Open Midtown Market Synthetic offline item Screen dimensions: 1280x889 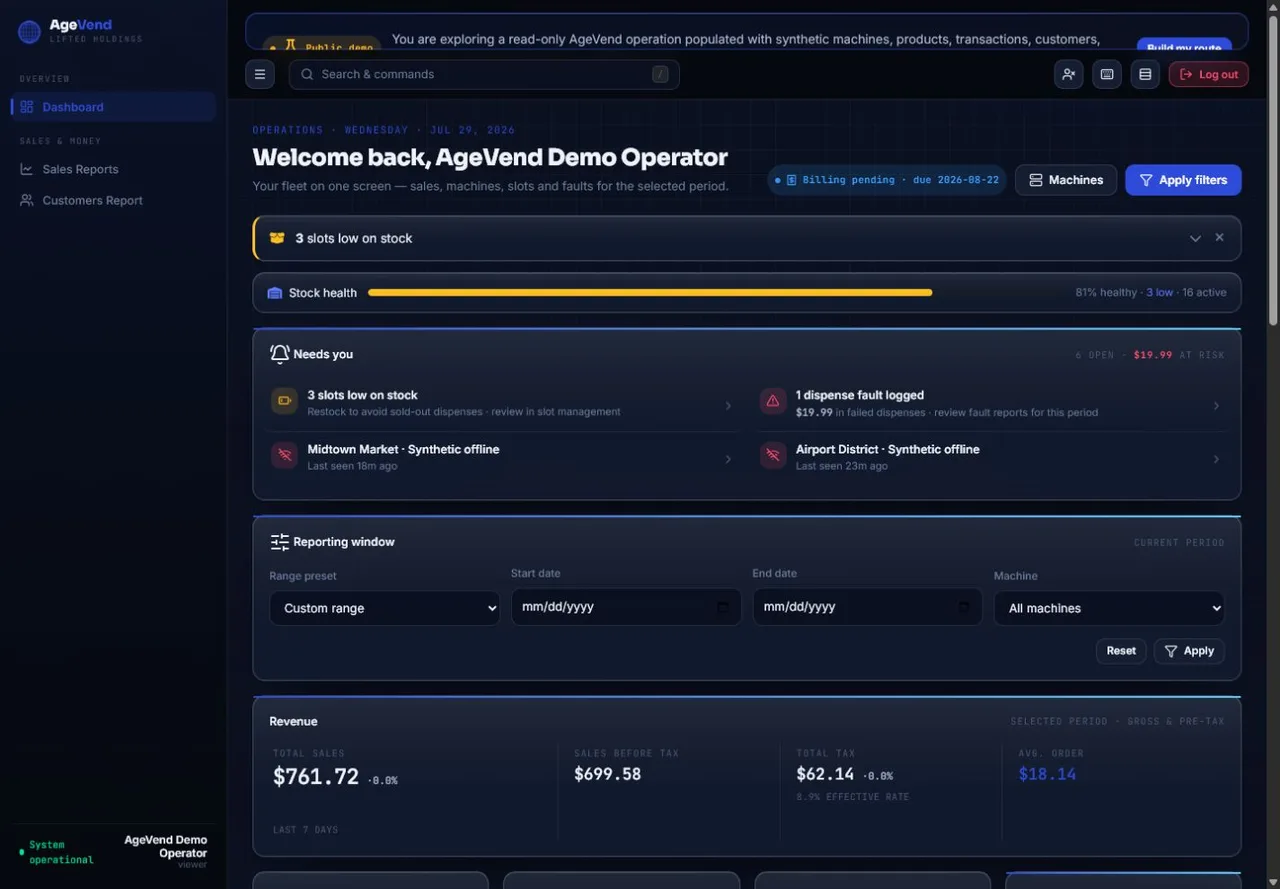pos(503,458)
